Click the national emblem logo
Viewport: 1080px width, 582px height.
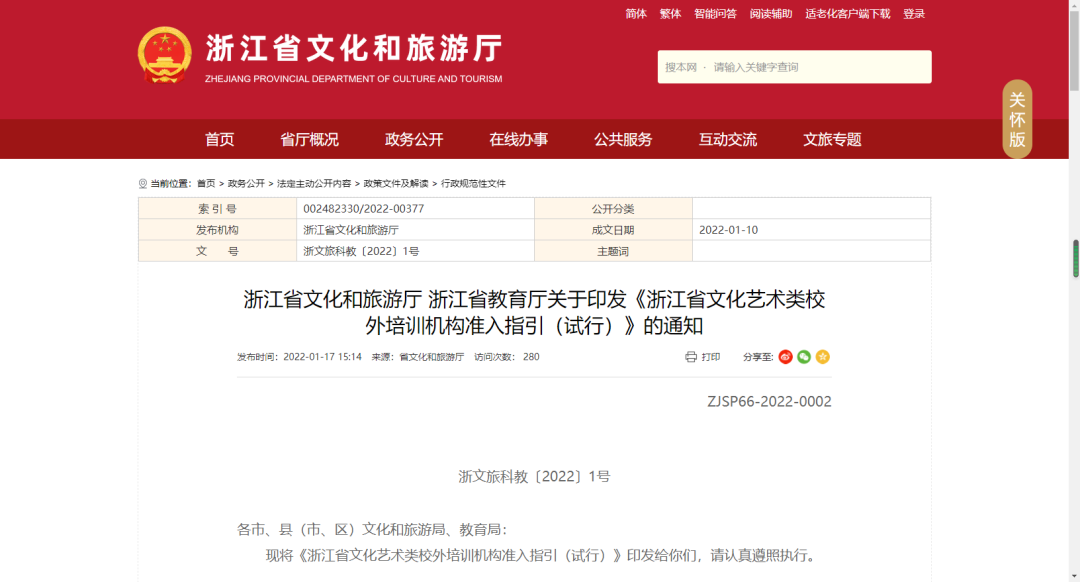point(164,56)
